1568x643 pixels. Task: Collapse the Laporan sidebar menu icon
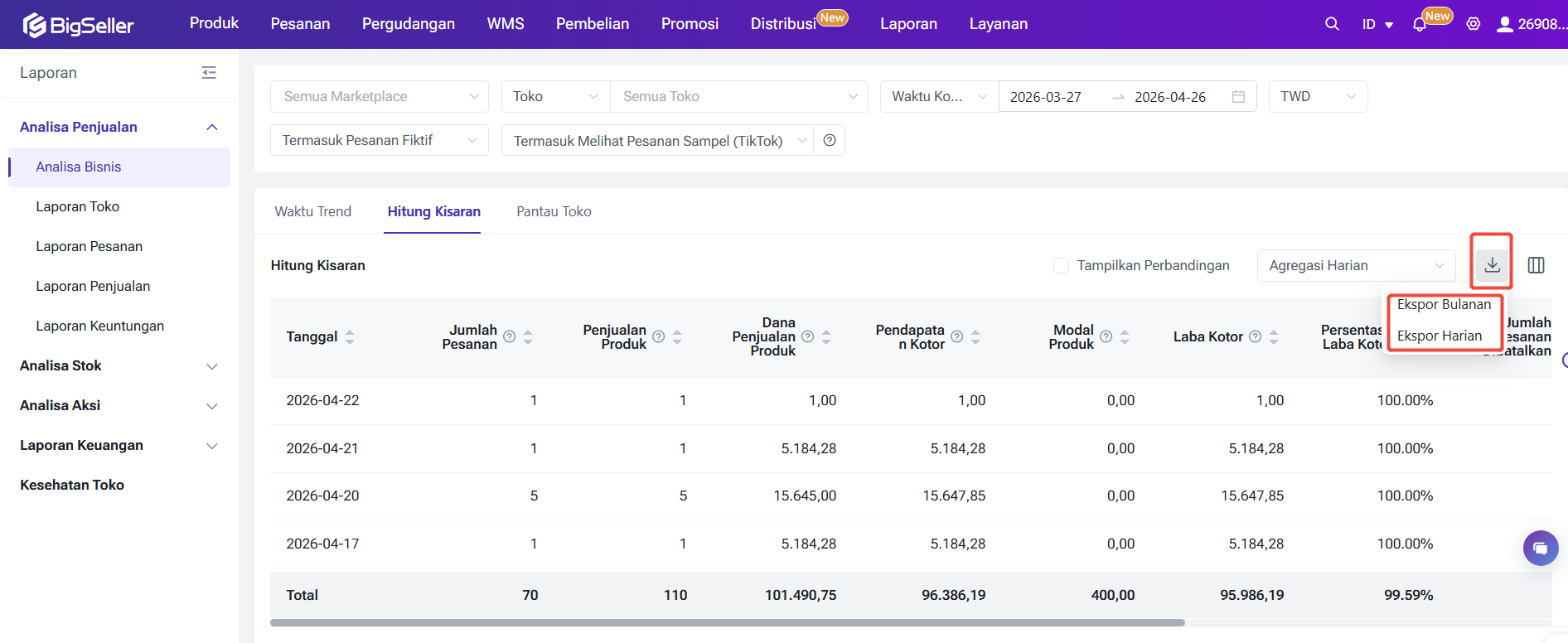tap(209, 73)
